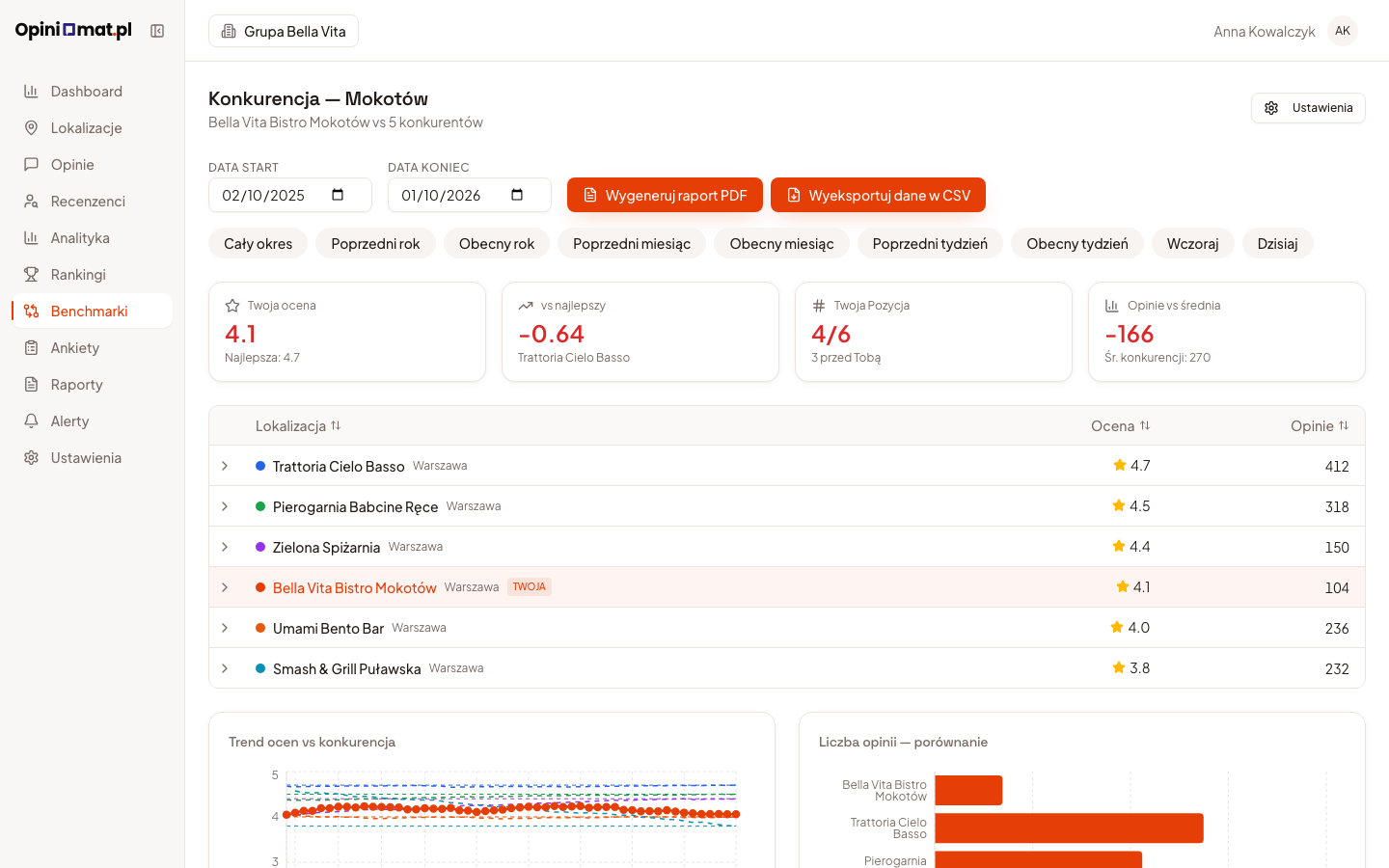The width and height of the screenshot is (1389, 868).
Task: Click the star icon in Twoja ocena card
Action: (232, 306)
